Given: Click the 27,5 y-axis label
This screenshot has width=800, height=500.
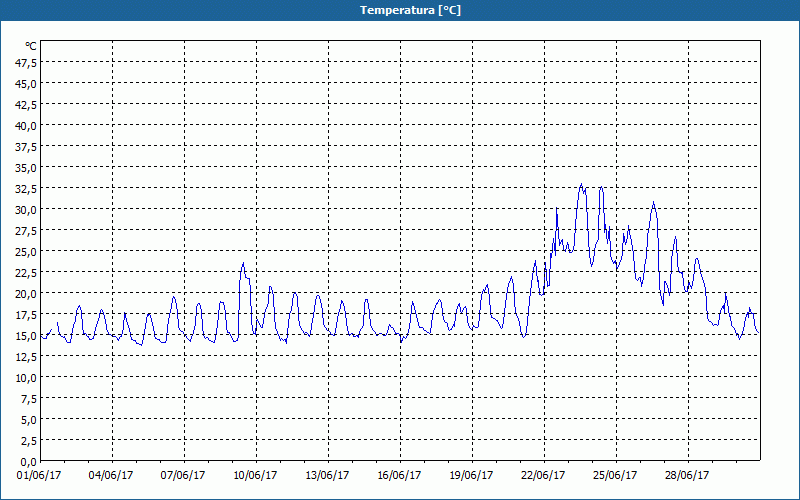Looking at the screenshot, I should (27, 231).
